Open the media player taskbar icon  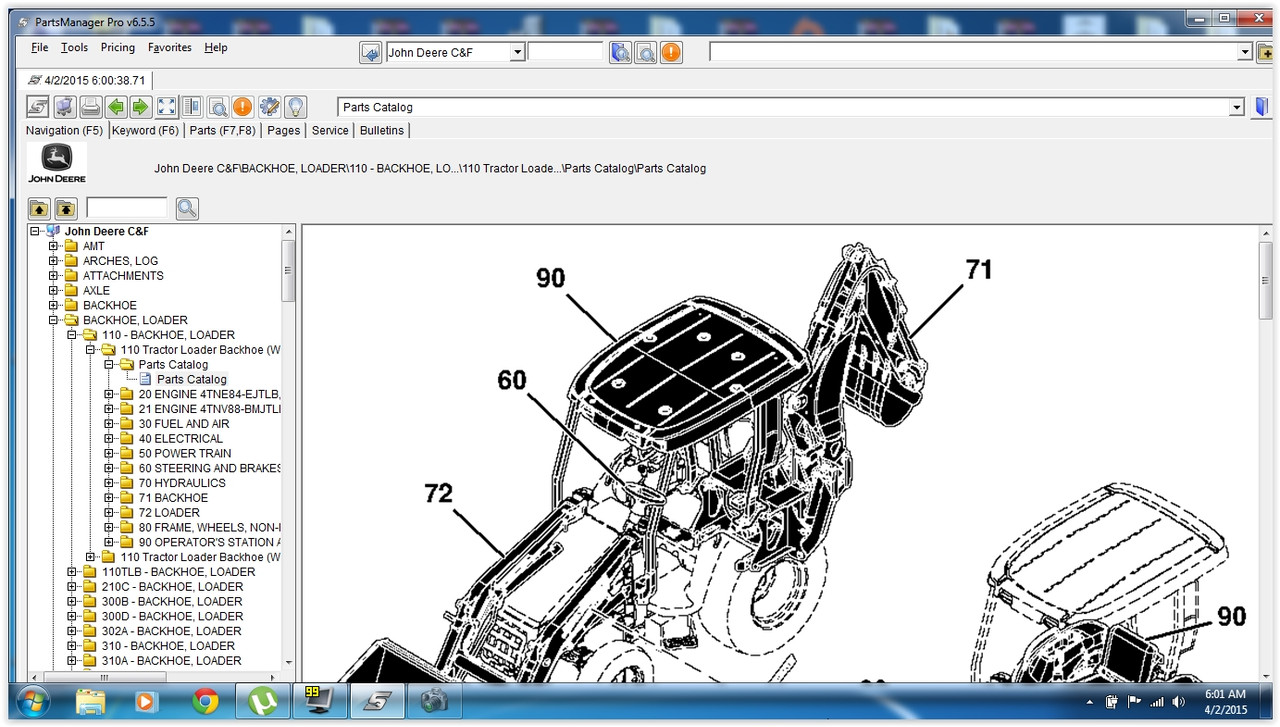click(146, 702)
